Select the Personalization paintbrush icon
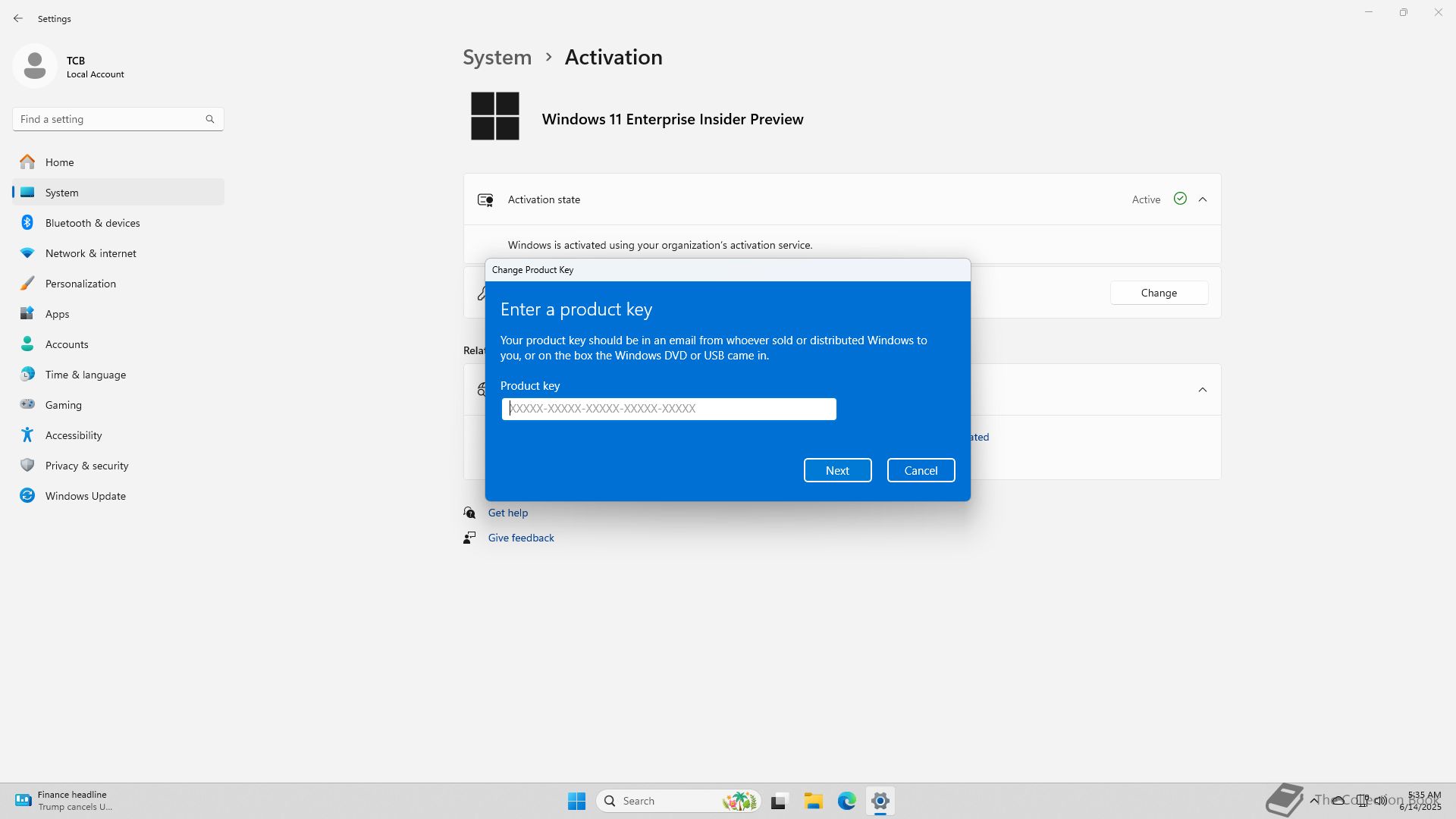Viewport: 1456px width, 819px height. click(27, 283)
